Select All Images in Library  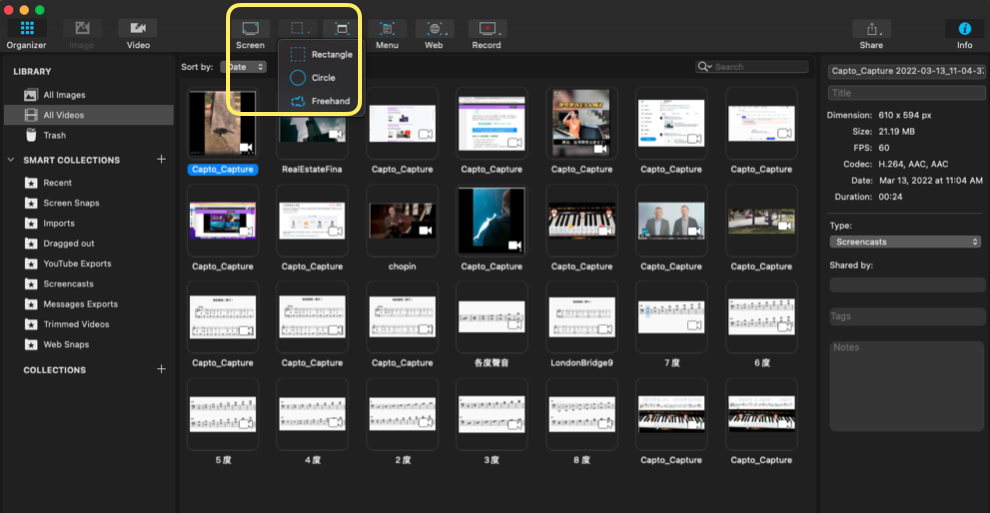[64, 95]
